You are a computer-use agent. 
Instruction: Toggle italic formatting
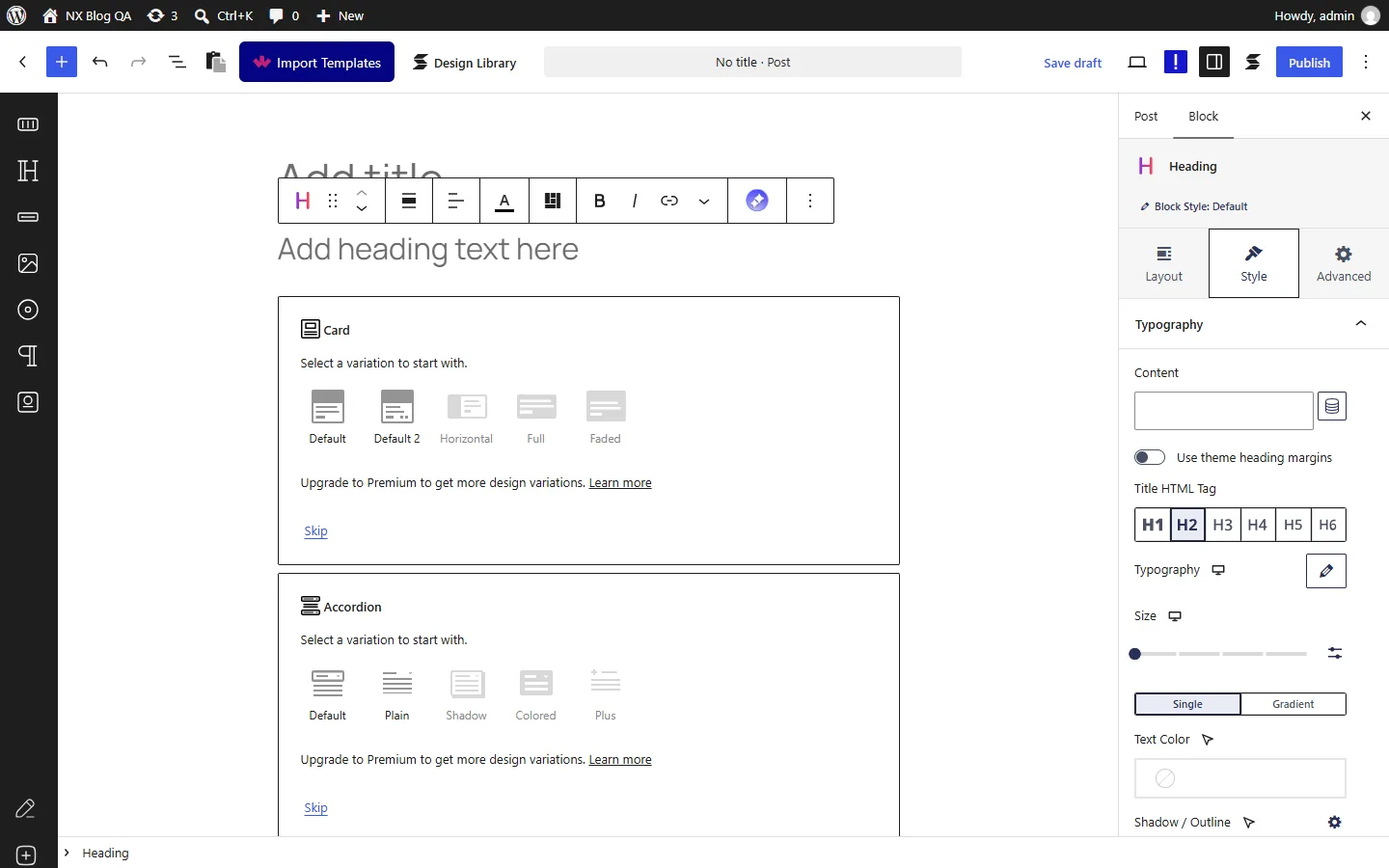634,201
